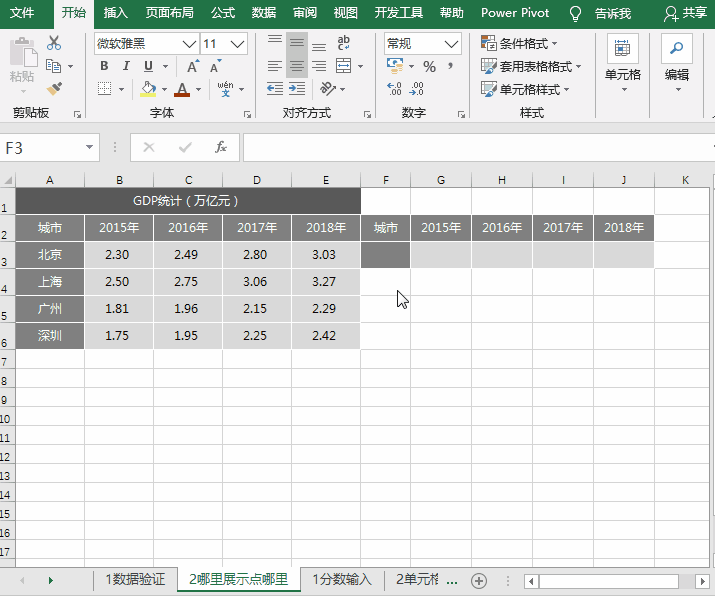Image resolution: width=715 pixels, height=596 pixels.
Task: Click the 共享 Share button
Action: (x=686, y=13)
